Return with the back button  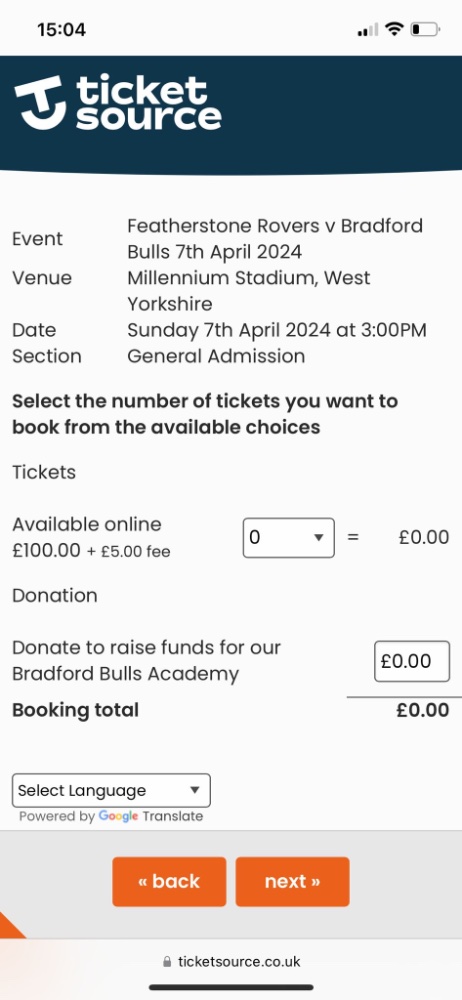point(169,881)
